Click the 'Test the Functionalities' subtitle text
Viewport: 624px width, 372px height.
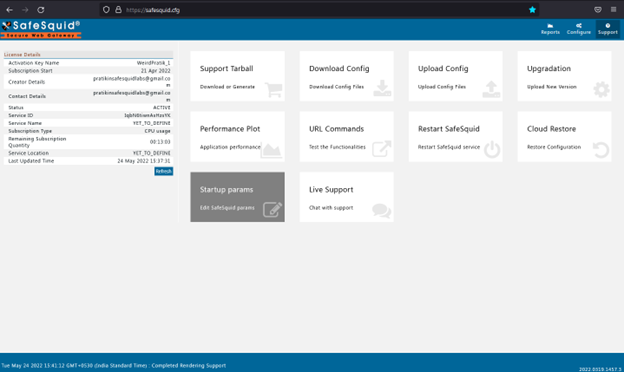(337, 147)
